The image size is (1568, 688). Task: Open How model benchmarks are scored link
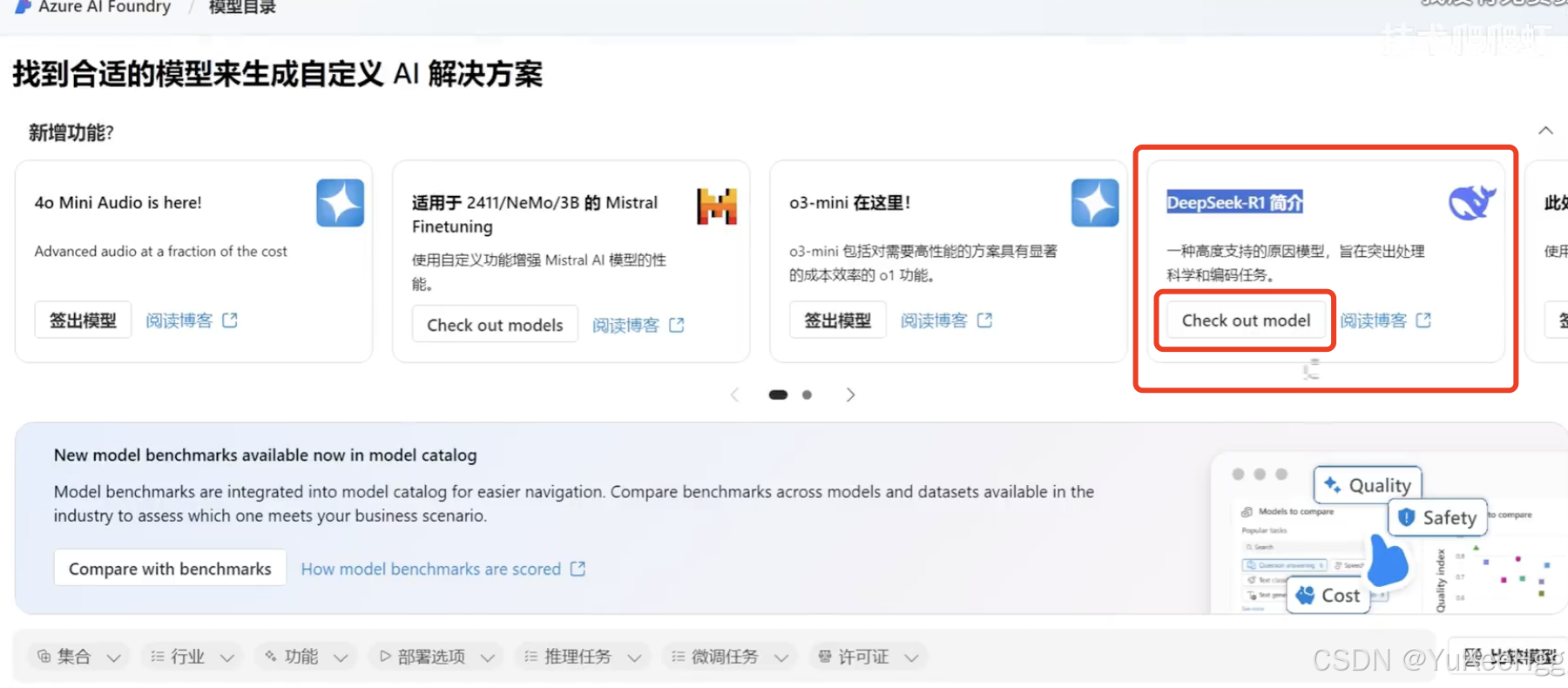[431, 569]
